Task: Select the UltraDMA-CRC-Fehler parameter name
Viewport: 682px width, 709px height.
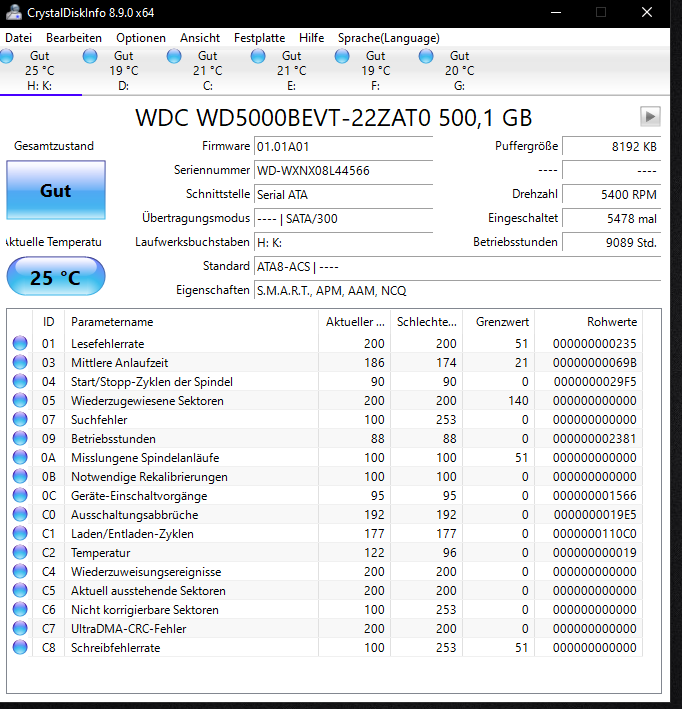Action: coord(129,629)
